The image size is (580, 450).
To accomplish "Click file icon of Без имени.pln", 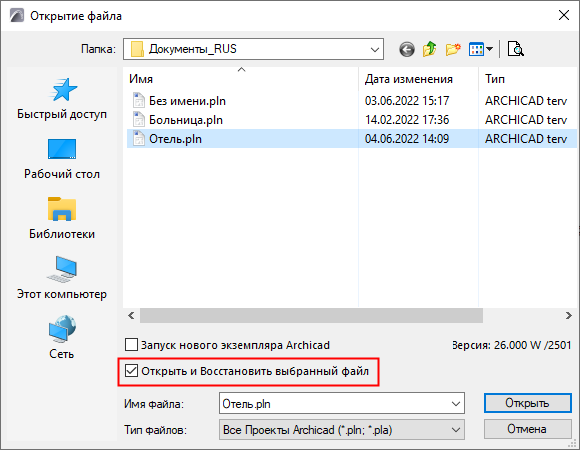I will [139, 101].
